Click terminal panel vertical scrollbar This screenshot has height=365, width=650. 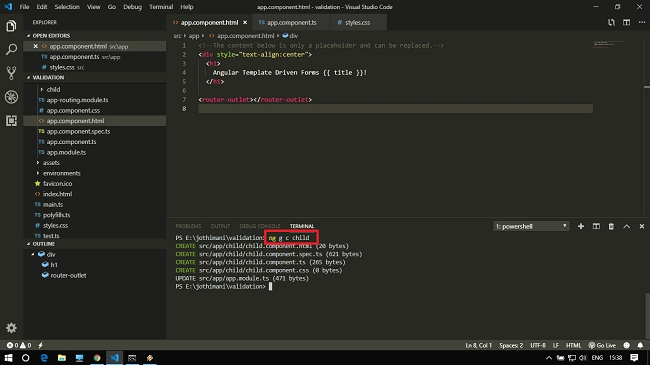(x=647, y=315)
